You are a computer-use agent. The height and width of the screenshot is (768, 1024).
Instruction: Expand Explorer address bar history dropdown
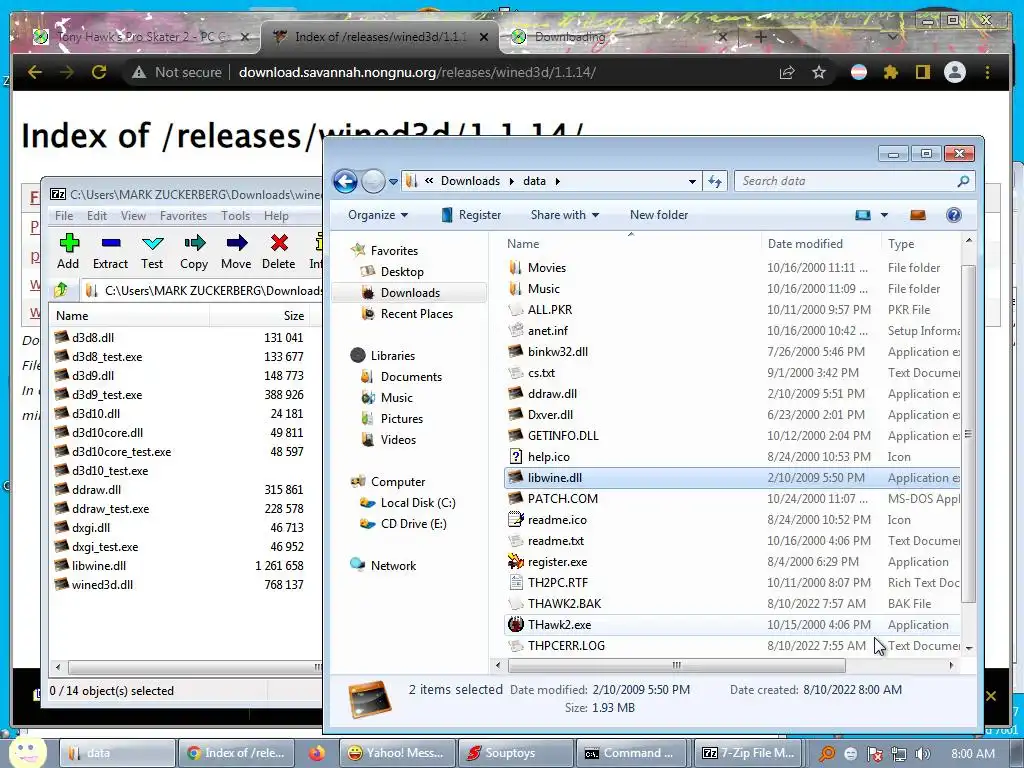(692, 182)
